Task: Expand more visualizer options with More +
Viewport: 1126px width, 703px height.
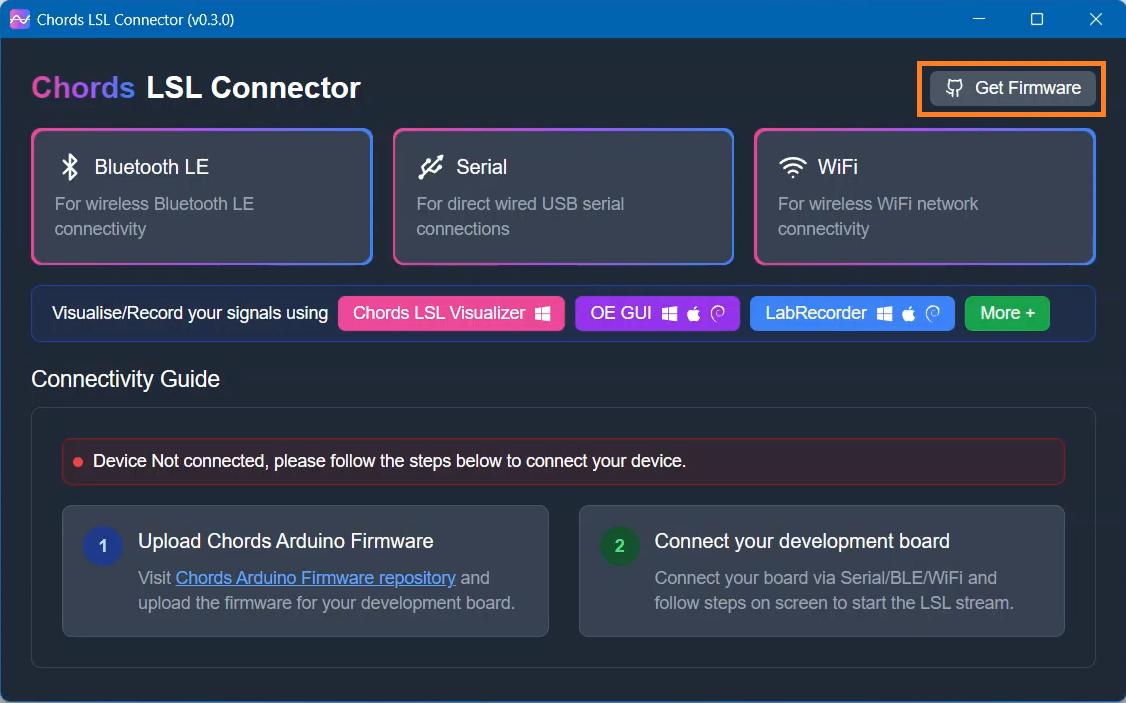Action: click(x=1007, y=313)
